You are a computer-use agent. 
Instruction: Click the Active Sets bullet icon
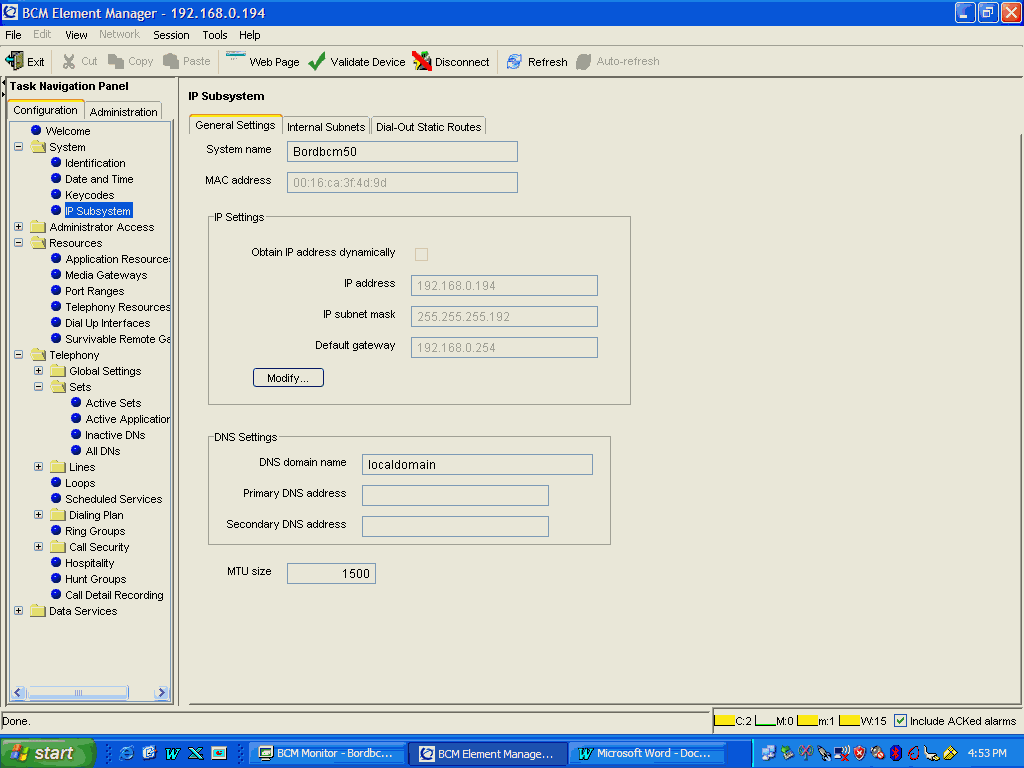[x=76, y=403]
